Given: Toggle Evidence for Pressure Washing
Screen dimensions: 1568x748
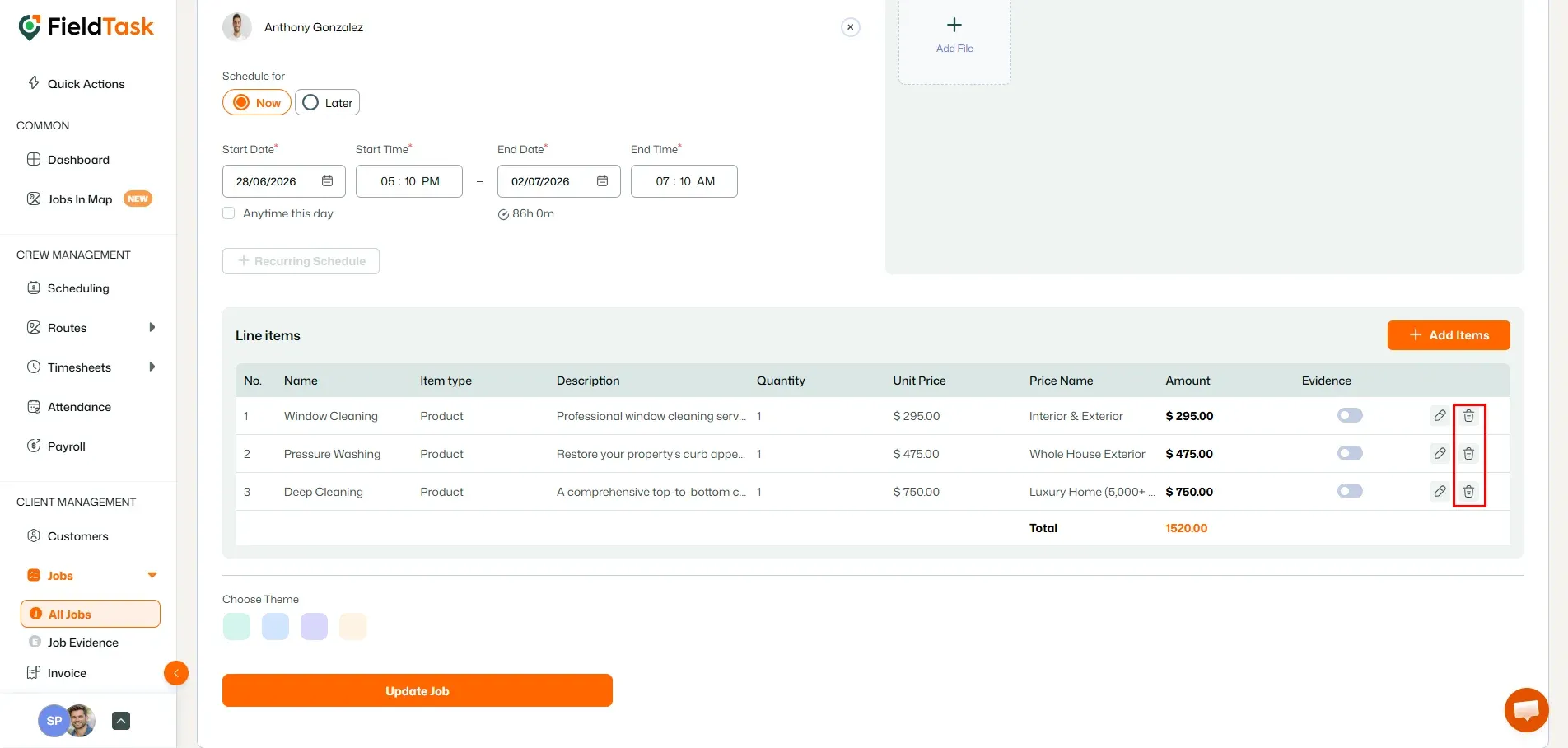Looking at the screenshot, I should click(x=1350, y=453).
